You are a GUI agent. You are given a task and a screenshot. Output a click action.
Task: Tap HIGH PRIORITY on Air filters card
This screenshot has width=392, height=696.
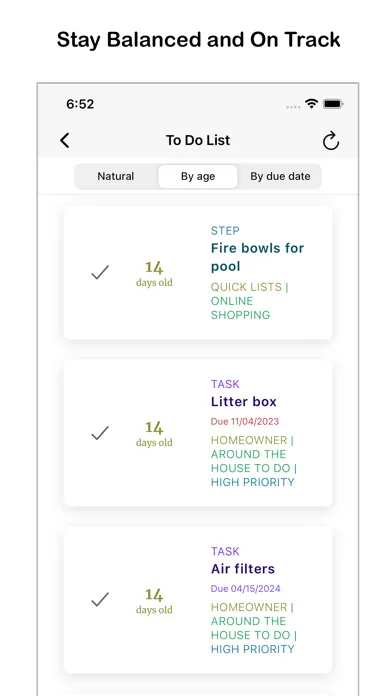(x=253, y=649)
